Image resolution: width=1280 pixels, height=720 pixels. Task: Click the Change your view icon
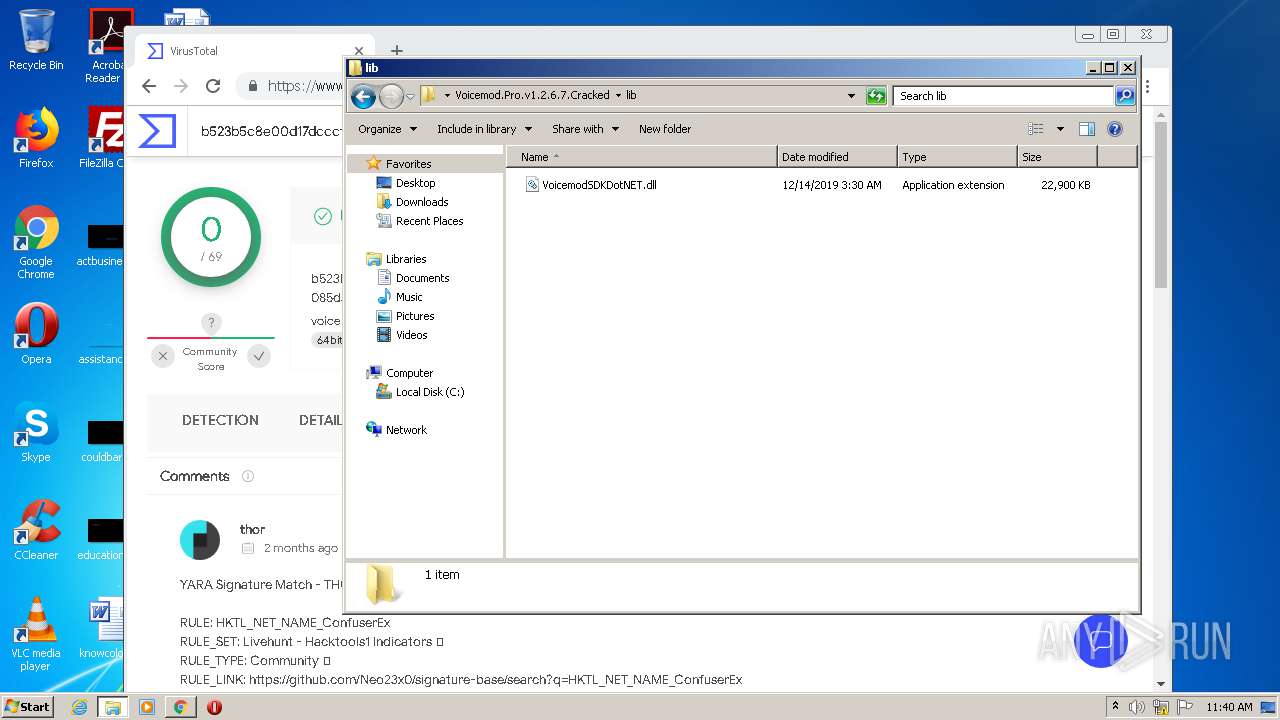(1036, 129)
